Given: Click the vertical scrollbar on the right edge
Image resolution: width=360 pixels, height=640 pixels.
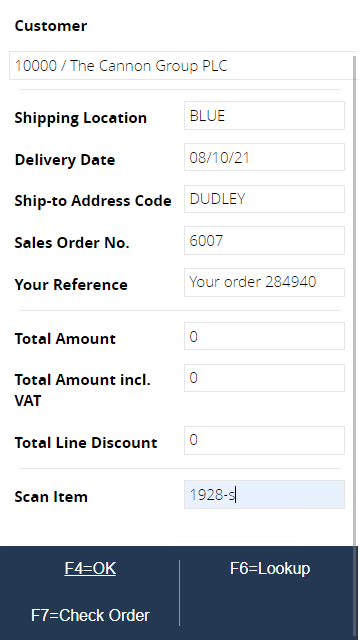Looking at the screenshot, I should (x=355, y=300).
